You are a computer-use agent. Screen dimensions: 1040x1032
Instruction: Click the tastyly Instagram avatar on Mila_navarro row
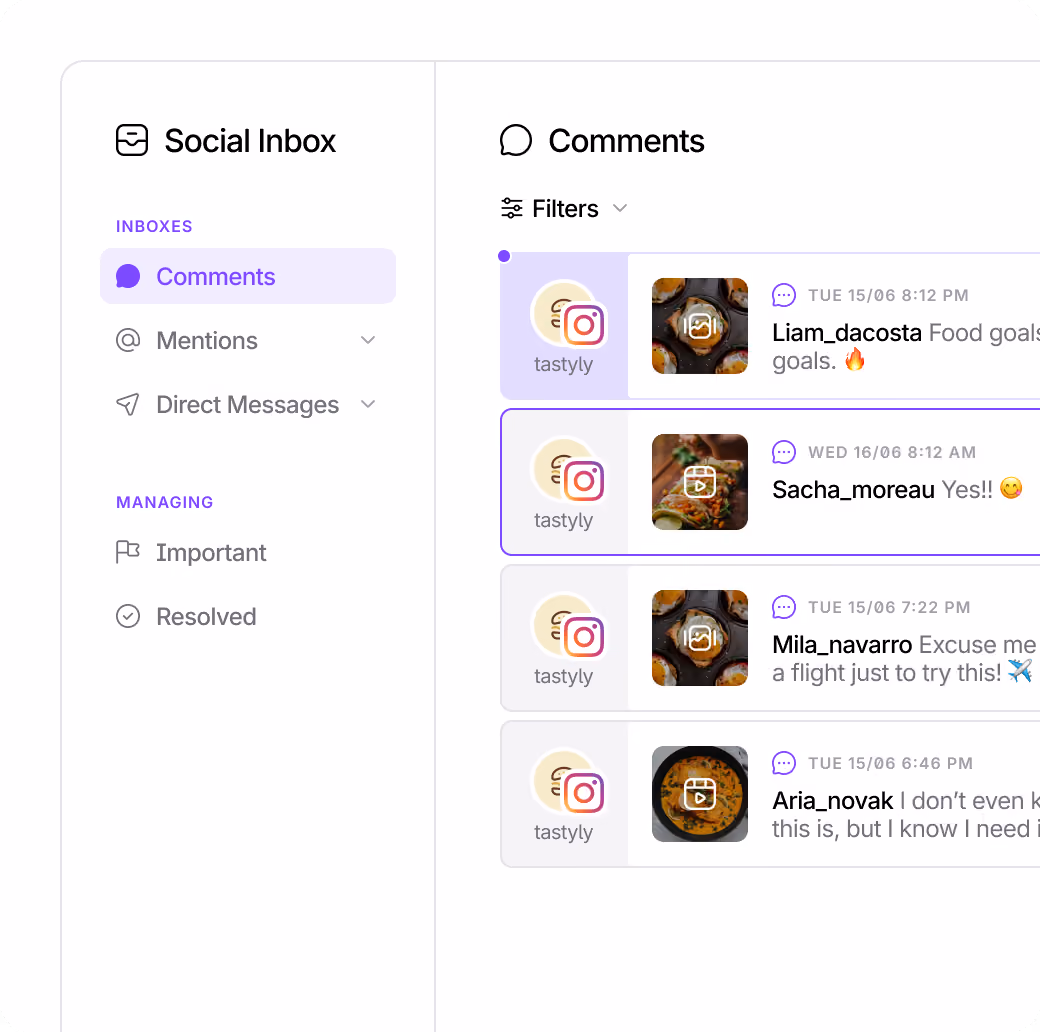(568, 627)
